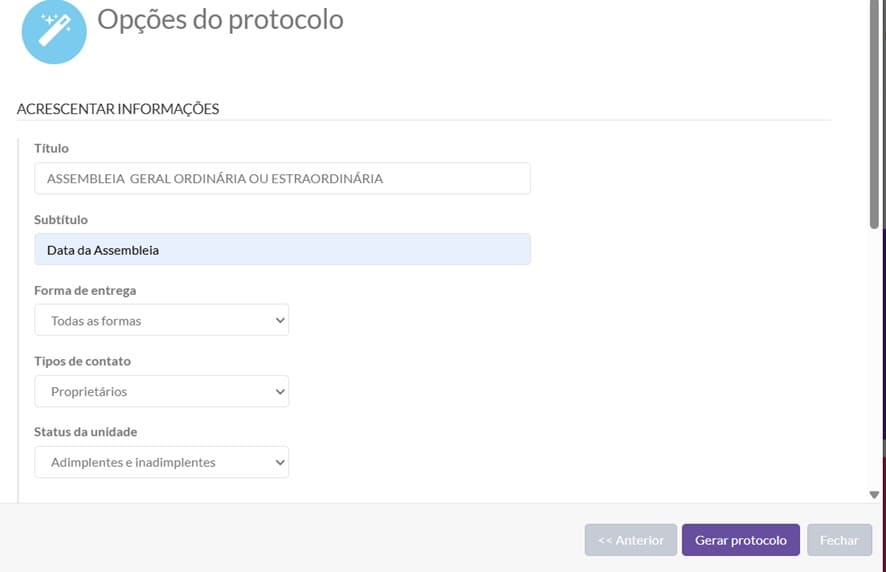The height and width of the screenshot is (572, 886).
Task: Select the Acrescentar Informações section header
Action: [118, 108]
